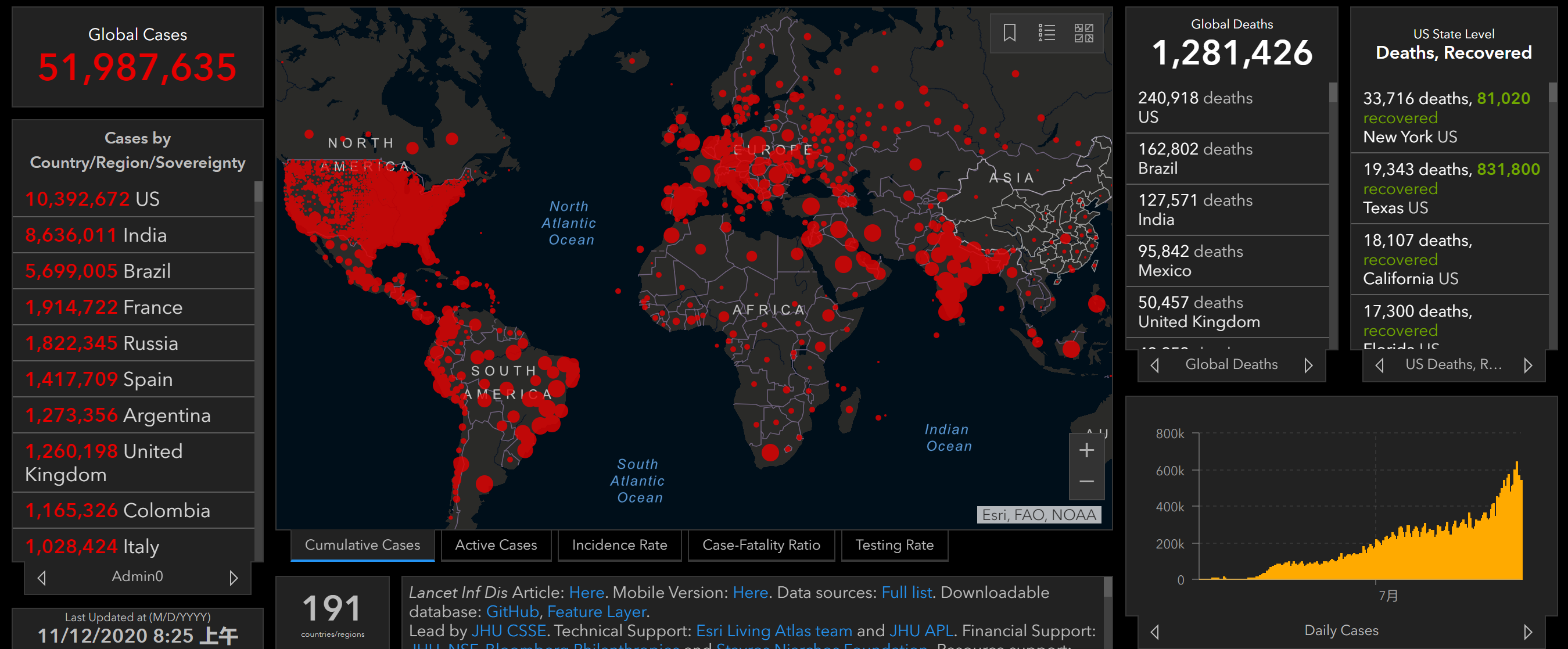Click left arrow beside Admin0

coord(41,577)
